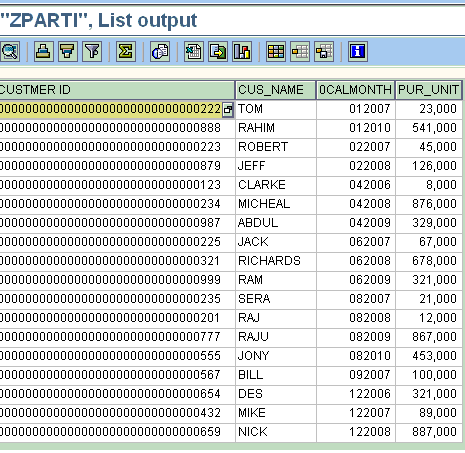Click customer name RAJU
The height and width of the screenshot is (453, 465).
tap(253, 337)
